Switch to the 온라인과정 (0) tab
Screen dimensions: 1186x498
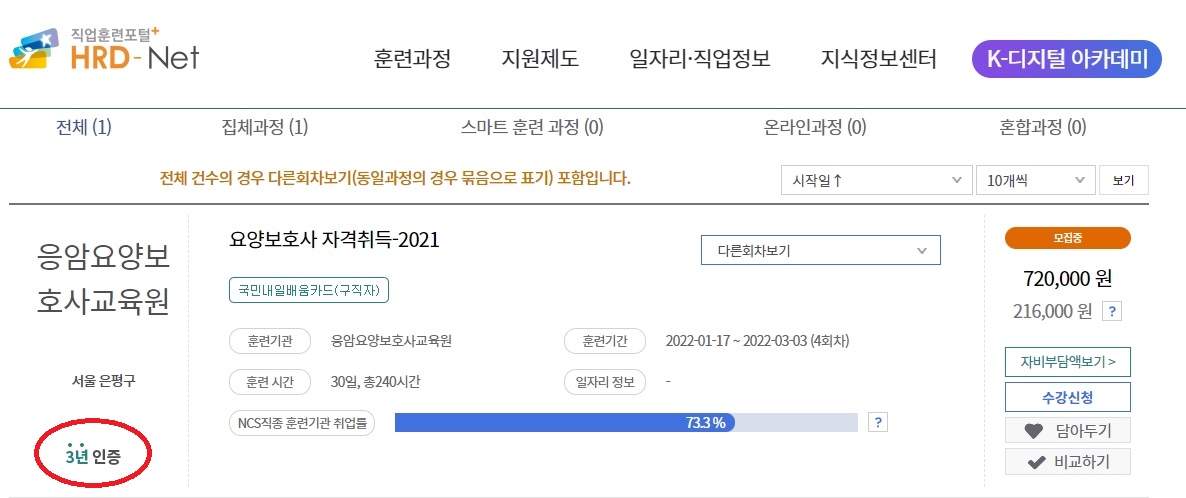[x=815, y=128]
